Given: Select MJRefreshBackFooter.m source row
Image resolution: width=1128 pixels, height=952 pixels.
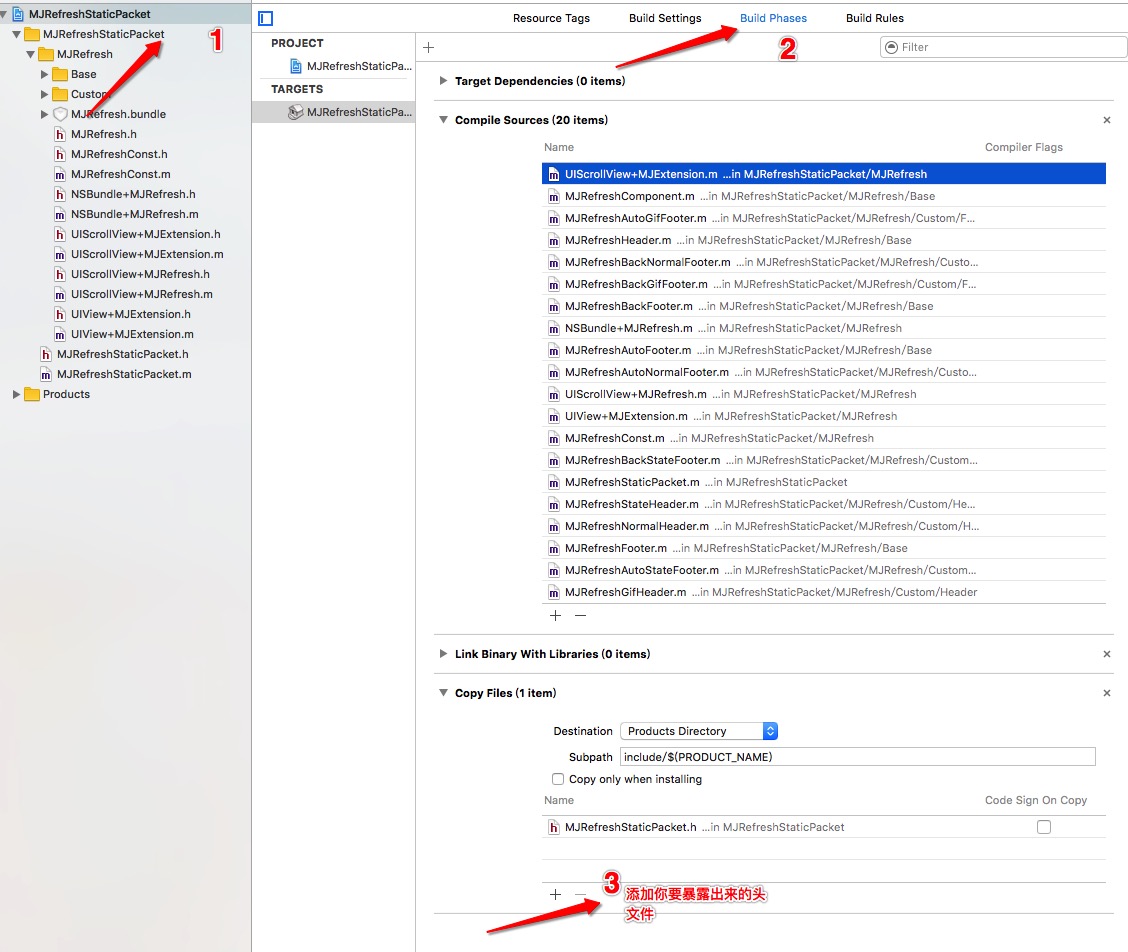Looking at the screenshot, I should (x=824, y=307).
